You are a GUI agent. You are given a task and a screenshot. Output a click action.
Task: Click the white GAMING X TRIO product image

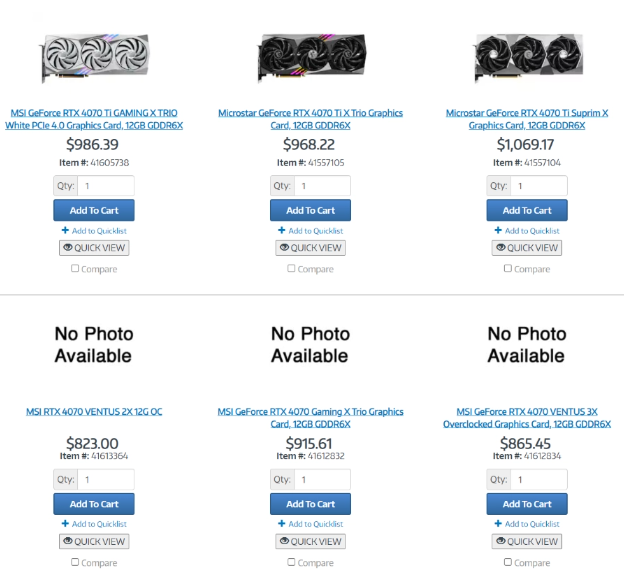point(94,57)
